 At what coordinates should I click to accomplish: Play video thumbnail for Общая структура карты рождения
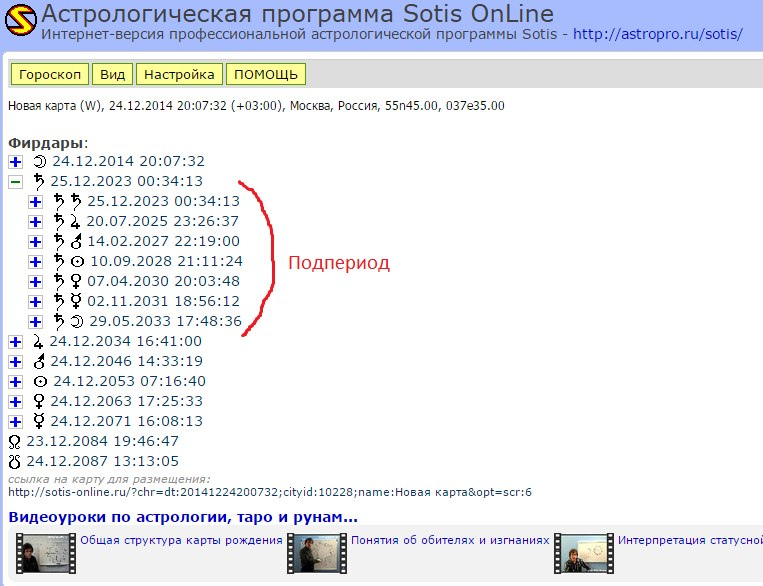pyautogui.click(x=46, y=553)
